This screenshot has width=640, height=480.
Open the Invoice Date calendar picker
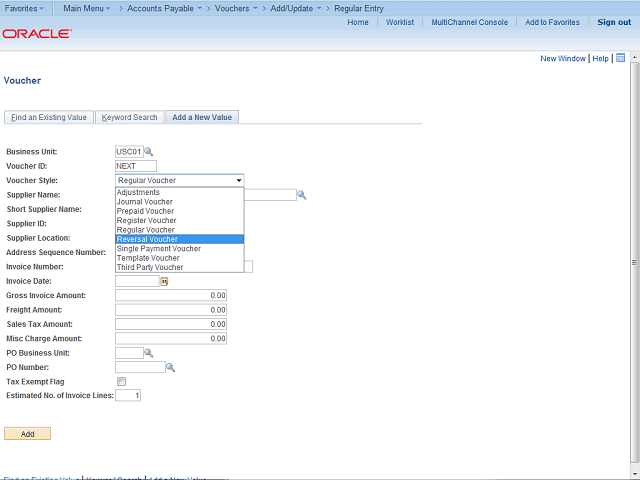pyautogui.click(x=164, y=282)
